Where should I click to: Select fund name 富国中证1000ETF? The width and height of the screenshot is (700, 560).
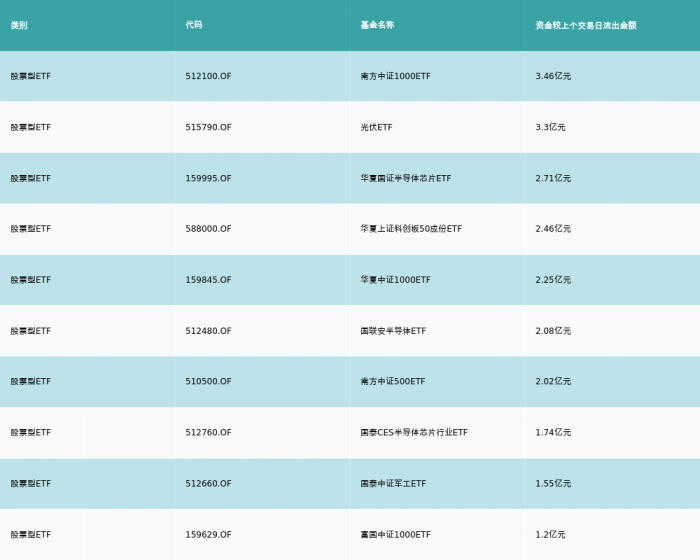pyautogui.click(x=396, y=535)
